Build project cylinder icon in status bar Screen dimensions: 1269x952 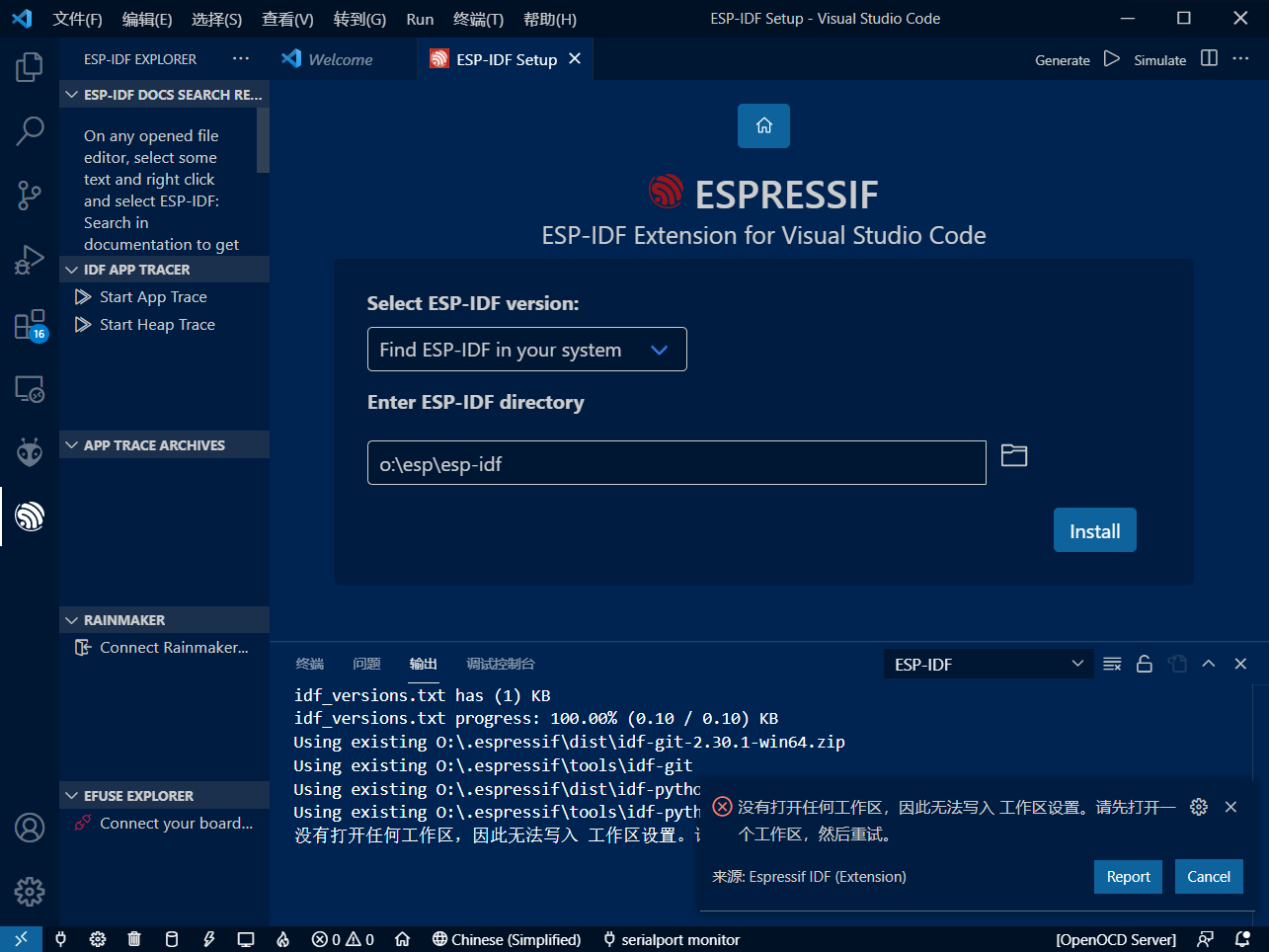click(x=171, y=939)
